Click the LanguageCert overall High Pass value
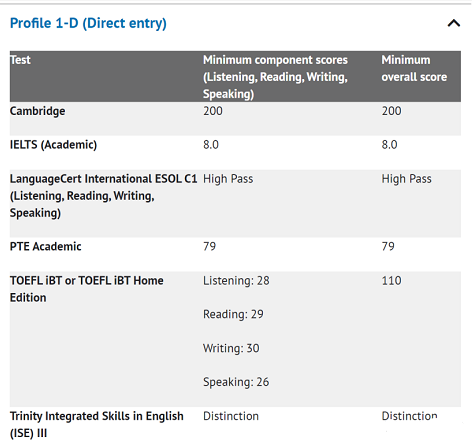 [406, 179]
